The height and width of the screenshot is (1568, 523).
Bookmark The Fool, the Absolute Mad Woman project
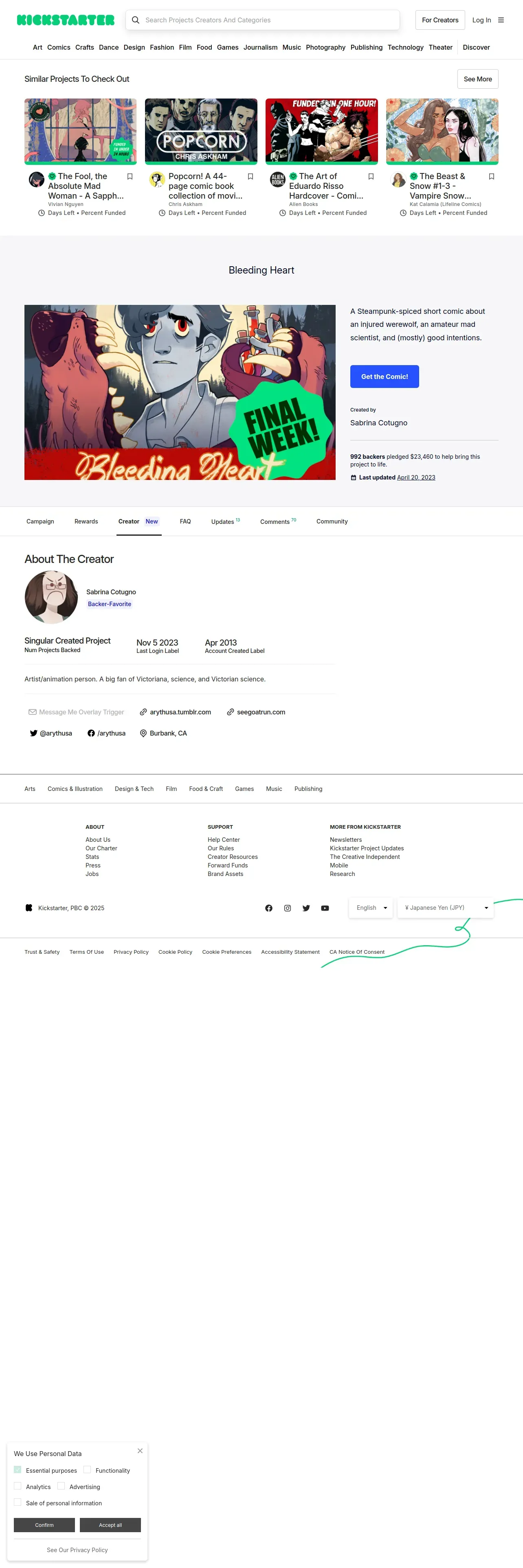pyautogui.click(x=130, y=177)
